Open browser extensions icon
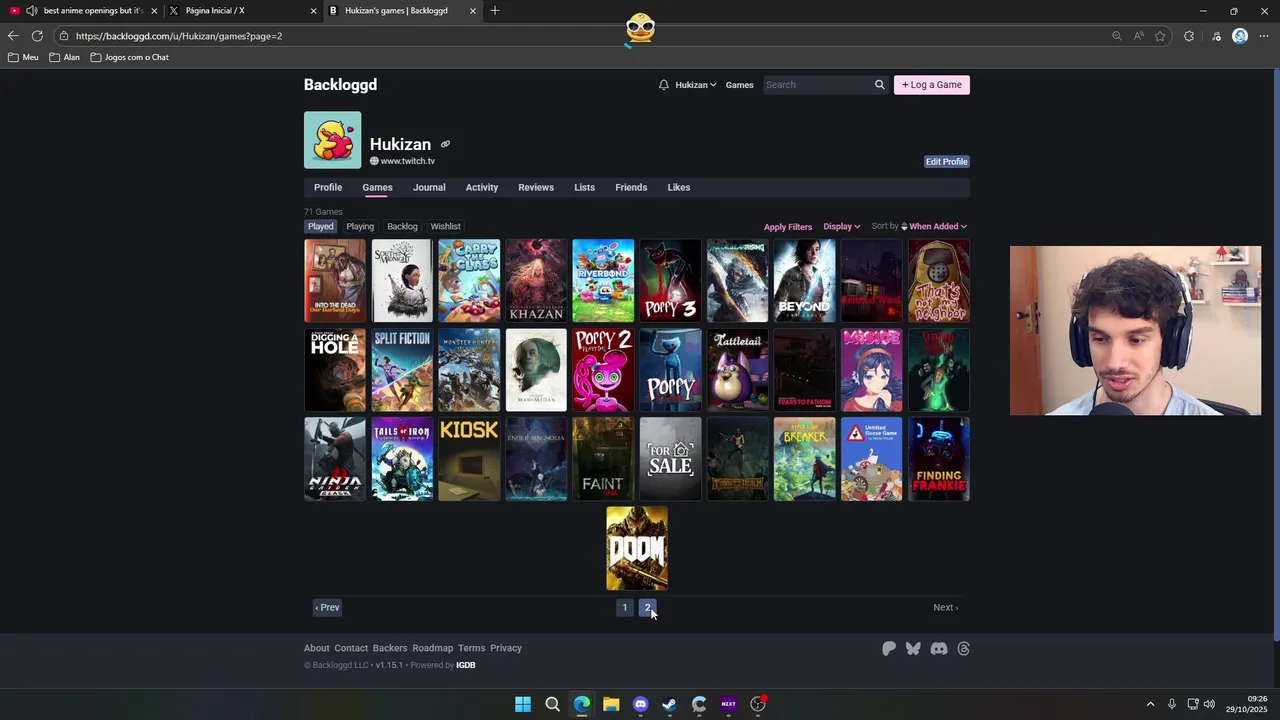Image resolution: width=1280 pixels, height=720 pixels. (x=1189, y=36)
